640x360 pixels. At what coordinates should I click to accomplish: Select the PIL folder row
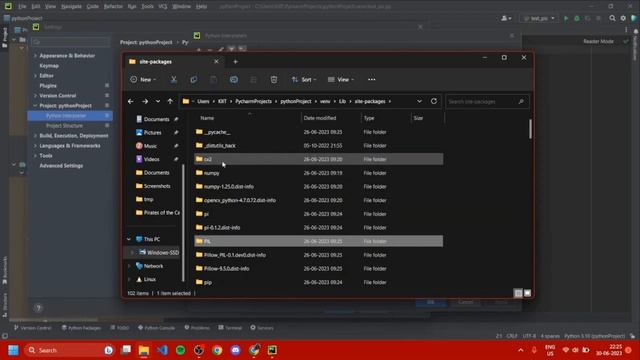pyautogui.click(x=318, y=241)
